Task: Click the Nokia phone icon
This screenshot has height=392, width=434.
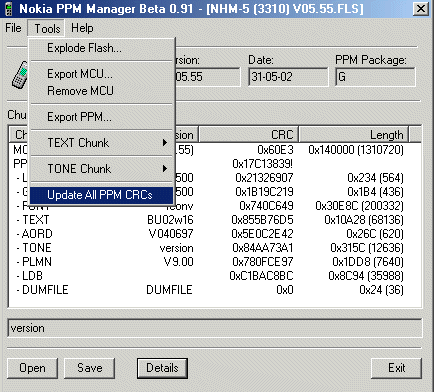Action: [20, 75]
